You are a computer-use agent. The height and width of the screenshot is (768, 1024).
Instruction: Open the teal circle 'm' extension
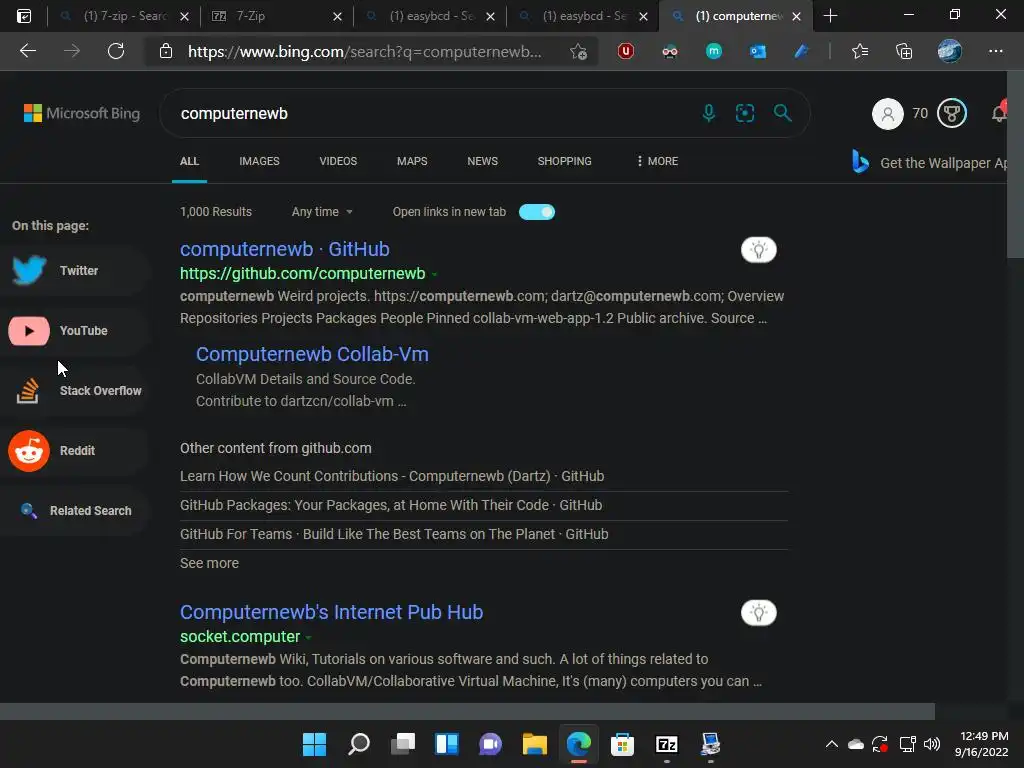(x=714, y=51)
